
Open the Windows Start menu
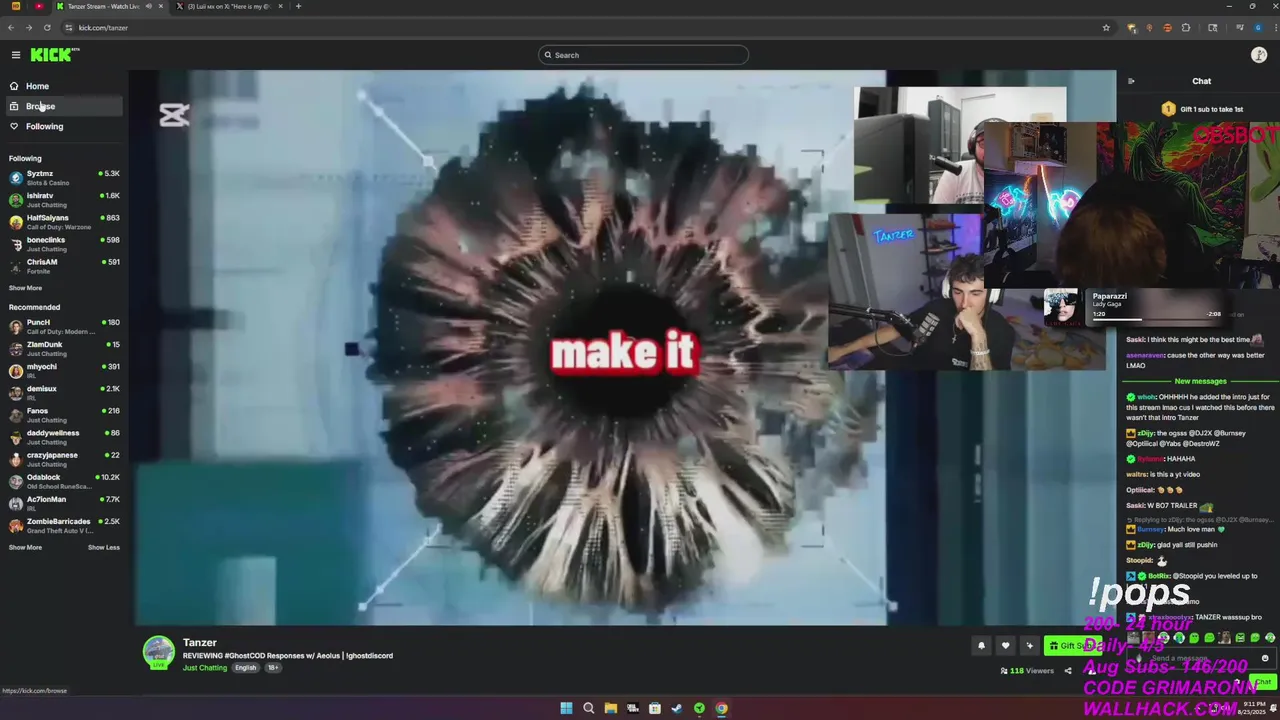click(566, 708)
